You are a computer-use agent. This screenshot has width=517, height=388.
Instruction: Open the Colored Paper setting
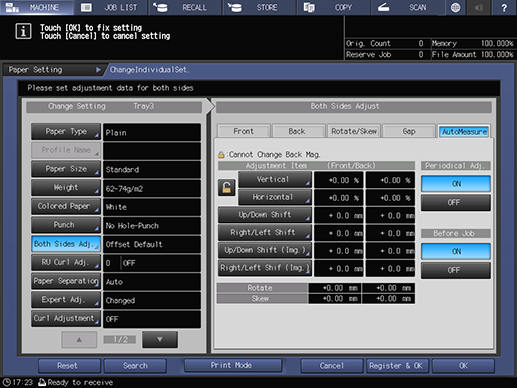point(66,206)
